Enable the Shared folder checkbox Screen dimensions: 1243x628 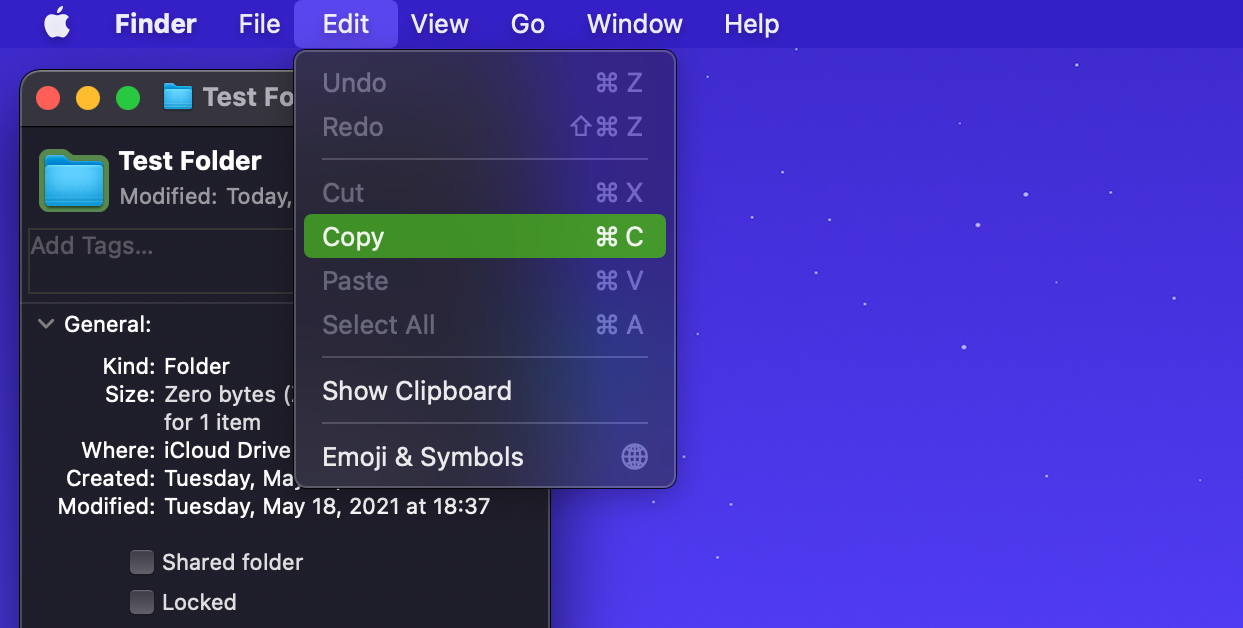[x=142, y=562]
